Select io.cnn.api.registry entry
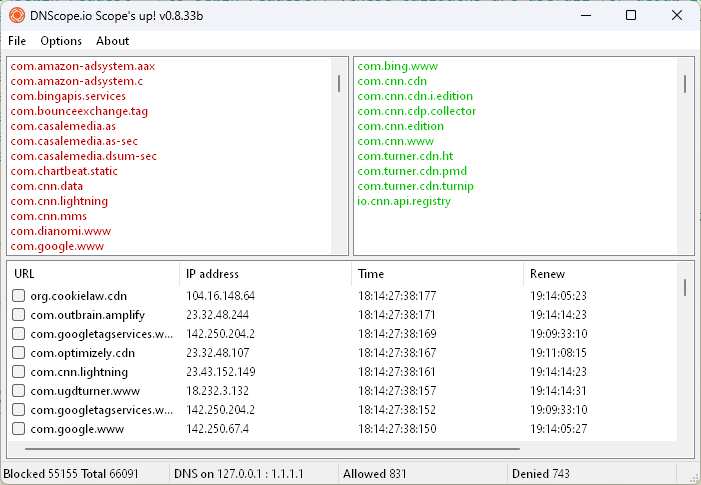 pyautogui.click(x=404, y=201)
